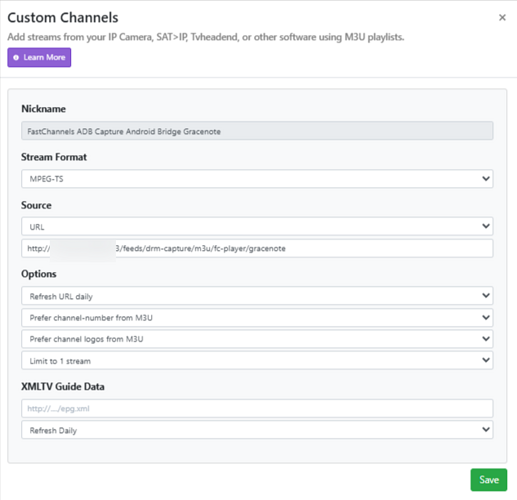
Task: Close the Custom Channels dialog
Action: pyautogui.click(x=502, y=17)
